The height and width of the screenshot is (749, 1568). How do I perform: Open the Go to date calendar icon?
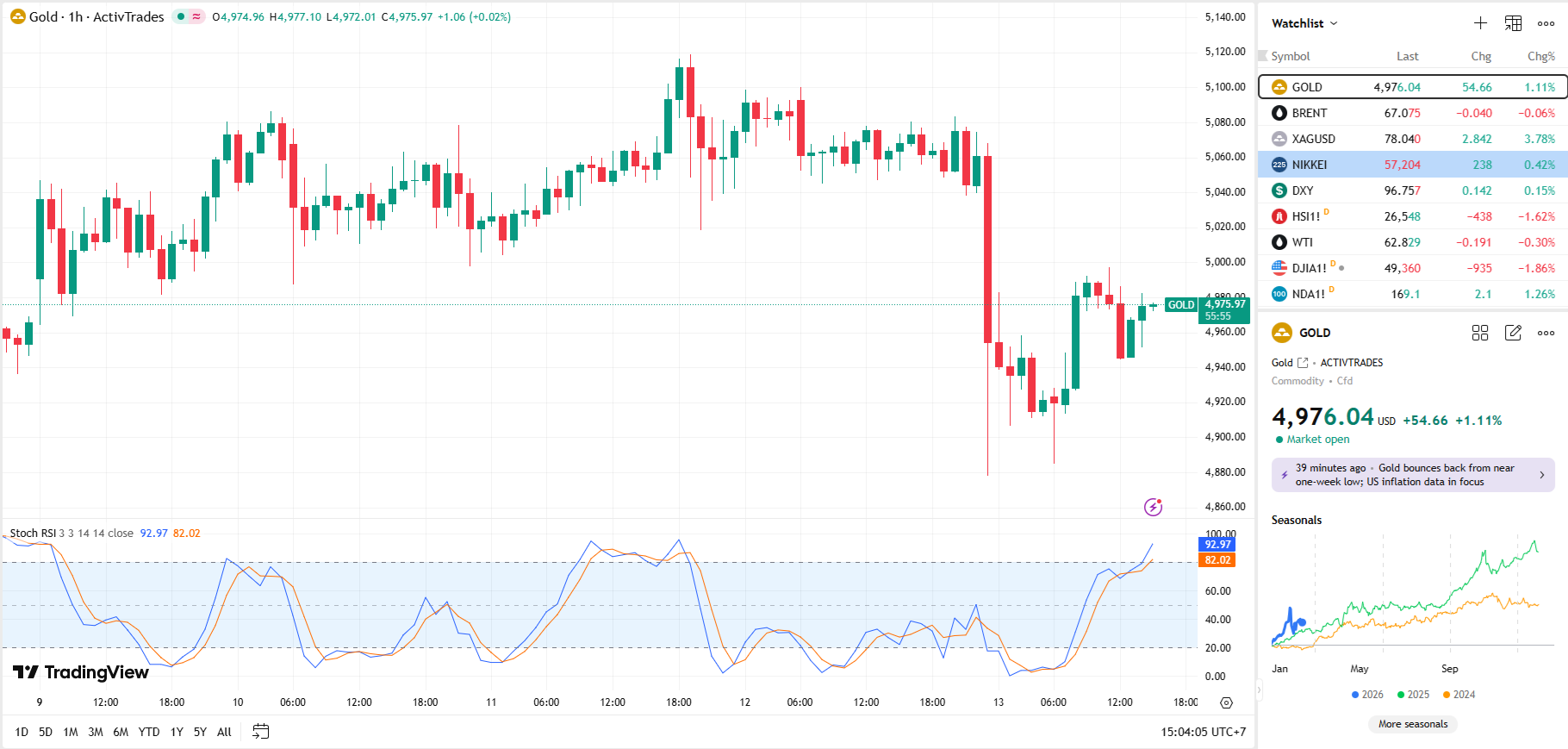tap(260, 732)
